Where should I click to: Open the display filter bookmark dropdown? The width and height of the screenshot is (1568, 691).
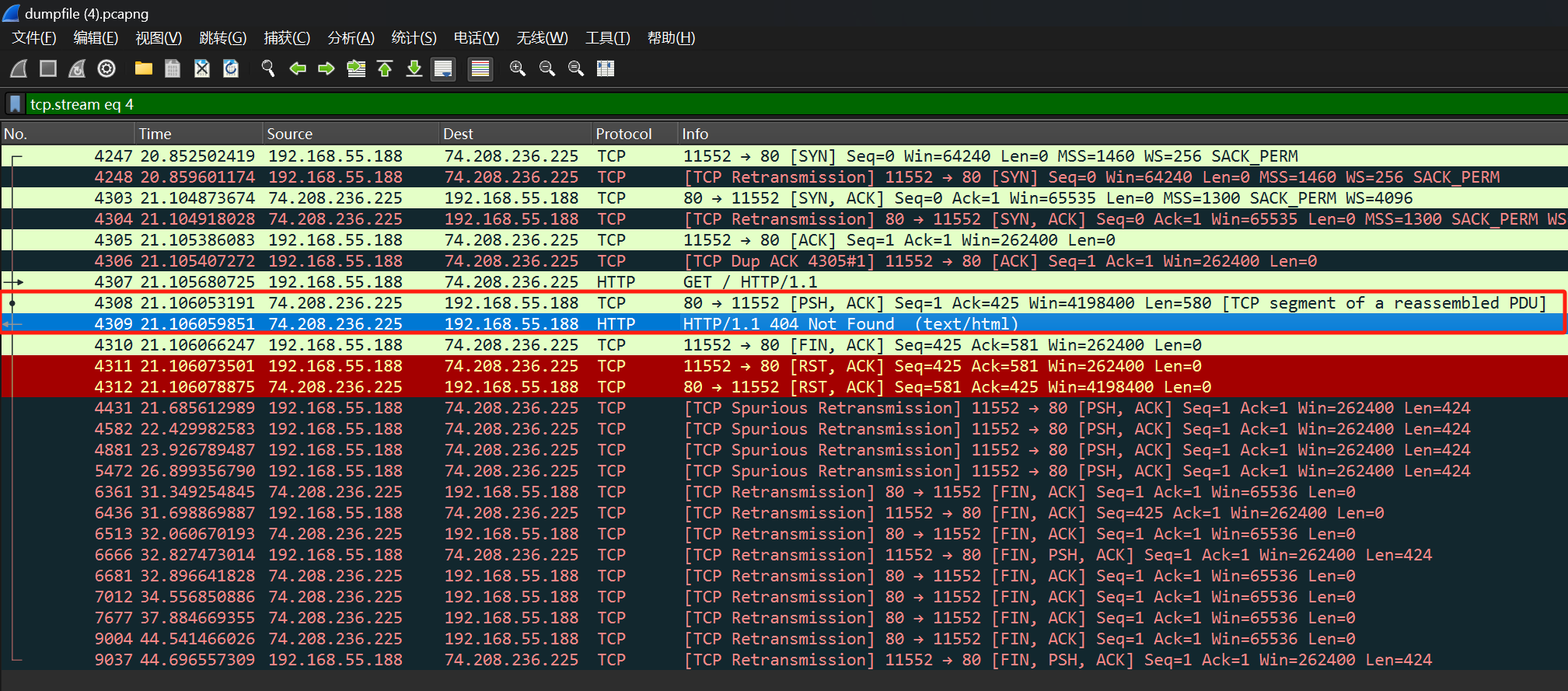click(x=15, y=104)
